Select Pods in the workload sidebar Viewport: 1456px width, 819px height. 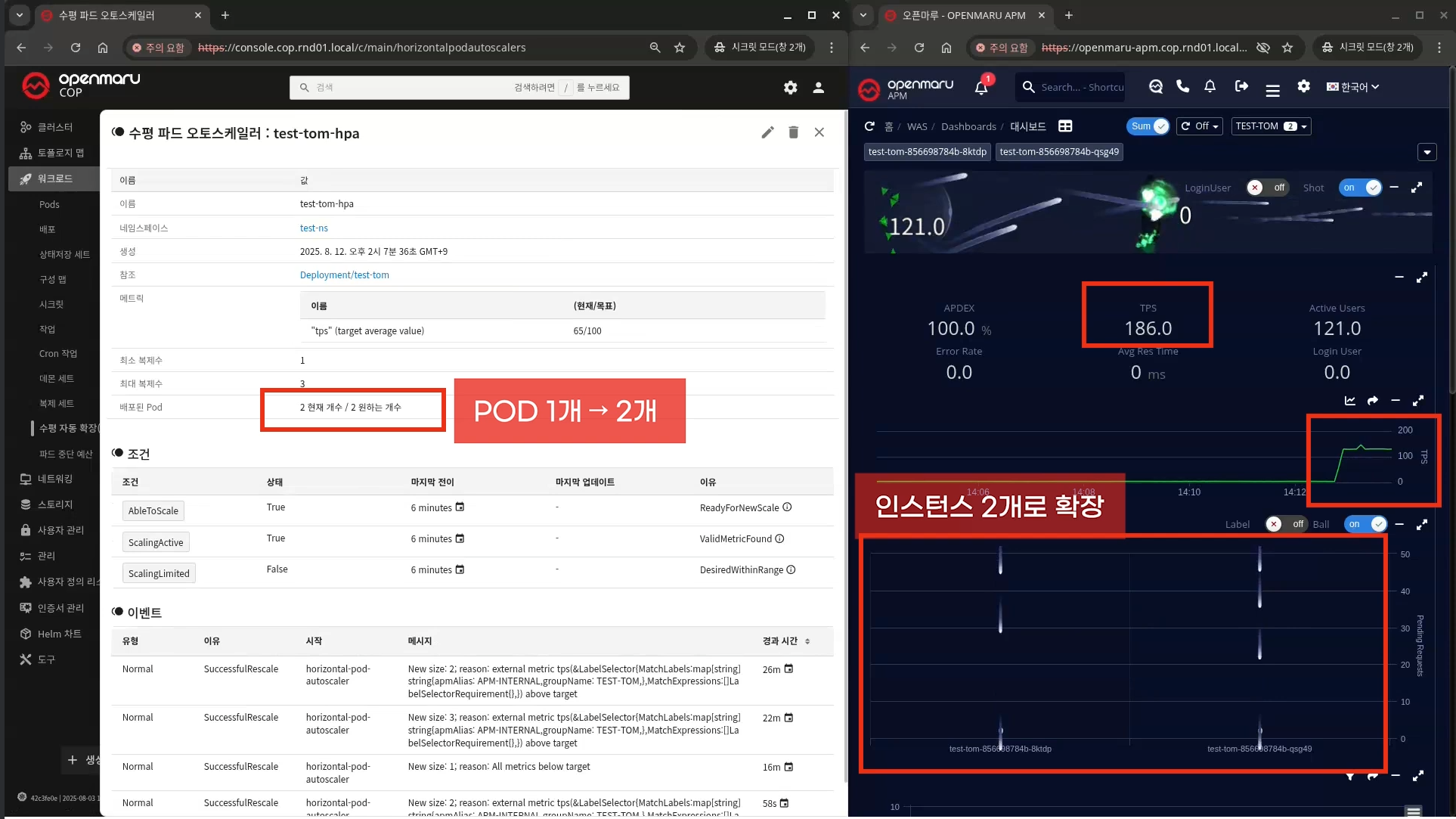point(49,204)
